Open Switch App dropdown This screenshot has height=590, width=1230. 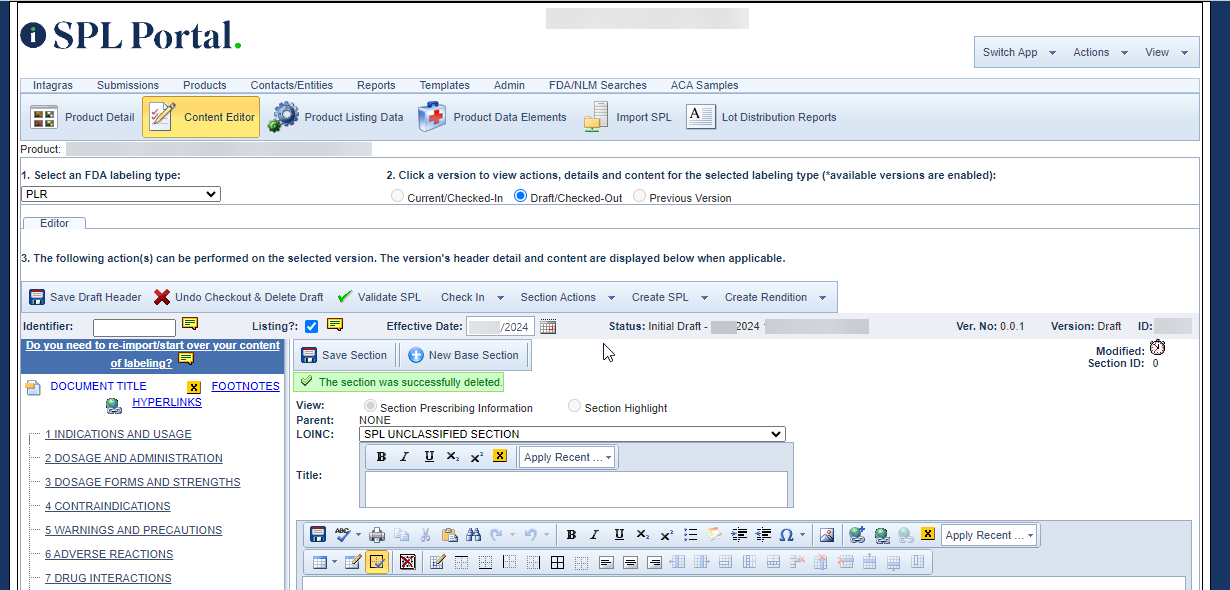1019,52
